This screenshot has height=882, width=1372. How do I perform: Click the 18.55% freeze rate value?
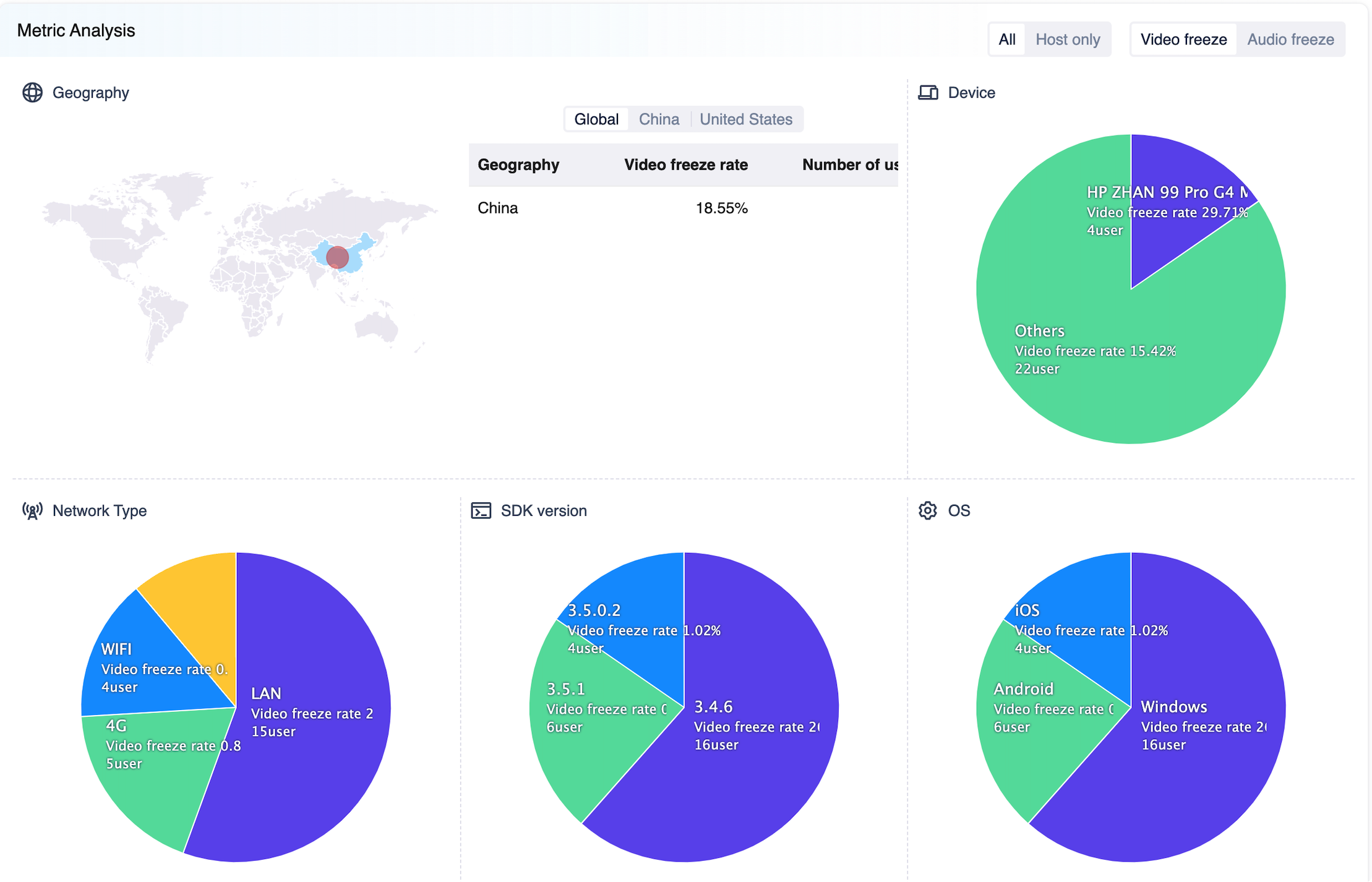[x=721, y=208]
